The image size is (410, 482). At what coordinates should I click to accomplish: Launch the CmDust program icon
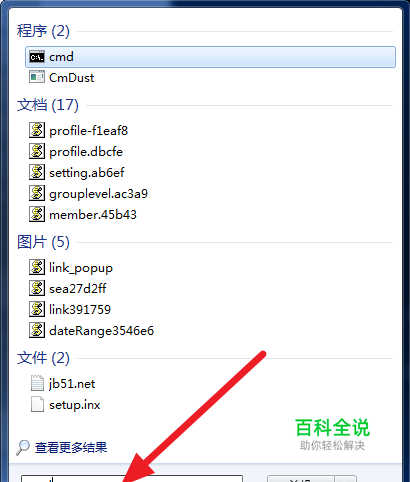[x=37, y=77]
